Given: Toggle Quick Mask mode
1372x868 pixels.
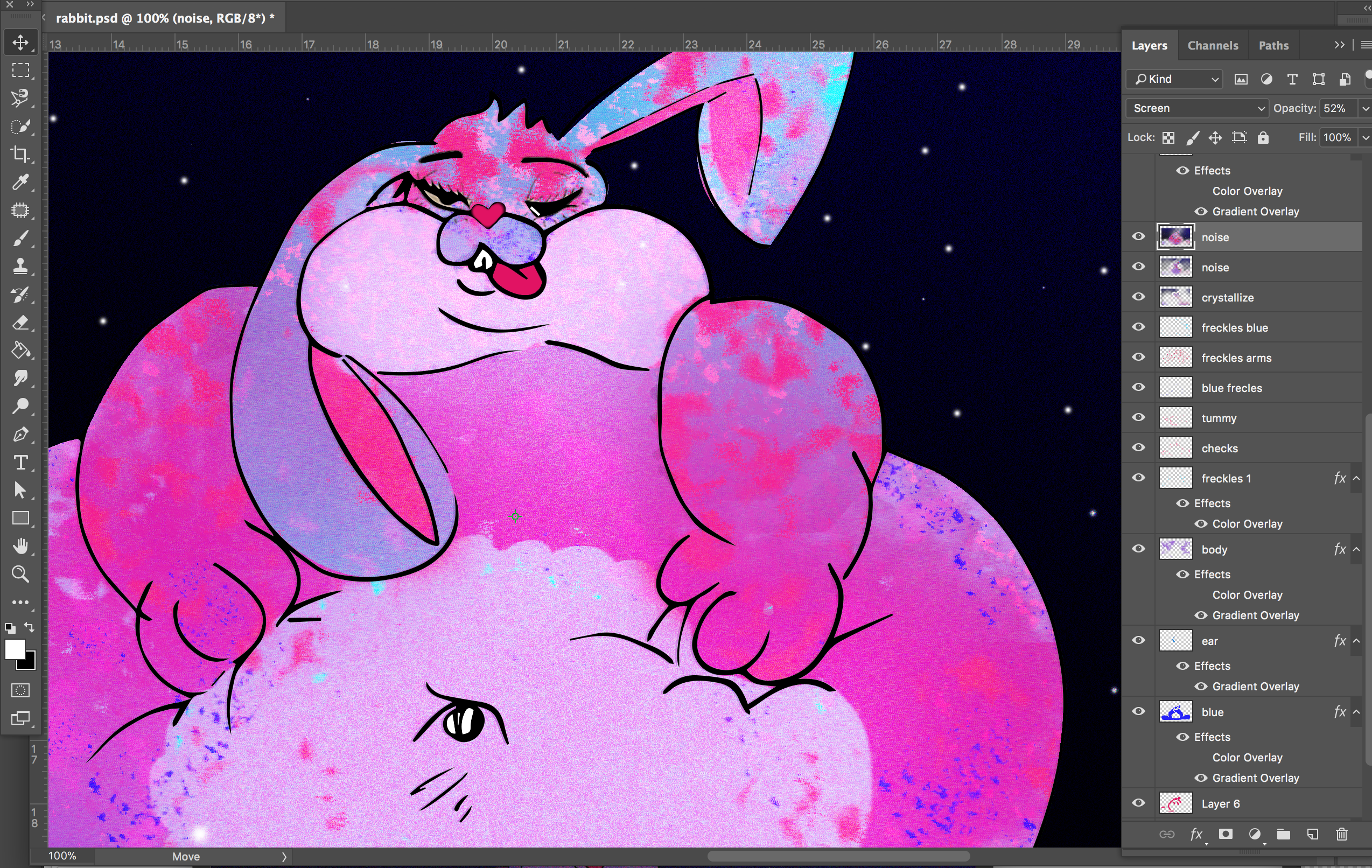Looking at the screenshot, I should (20, 690).
